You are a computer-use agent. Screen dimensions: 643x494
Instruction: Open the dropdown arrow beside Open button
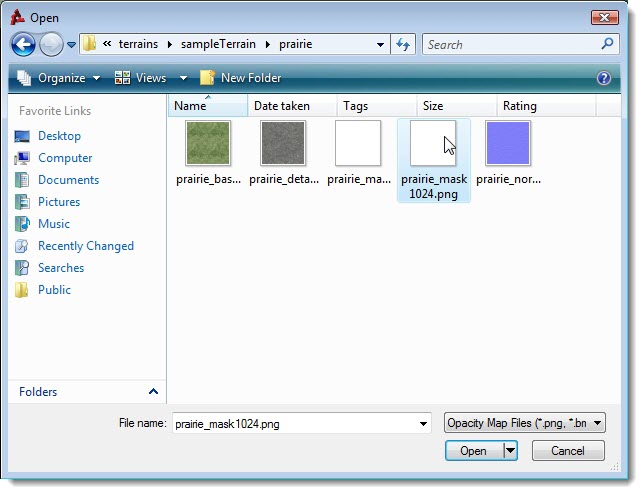510,451
